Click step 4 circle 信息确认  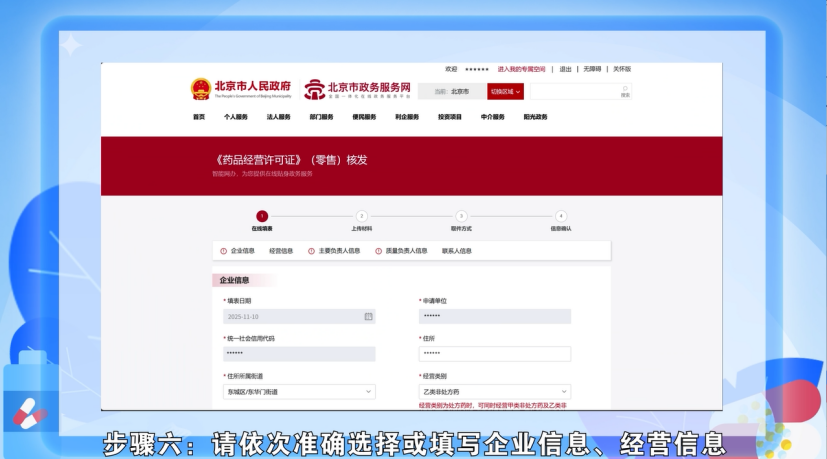point(561,216)
